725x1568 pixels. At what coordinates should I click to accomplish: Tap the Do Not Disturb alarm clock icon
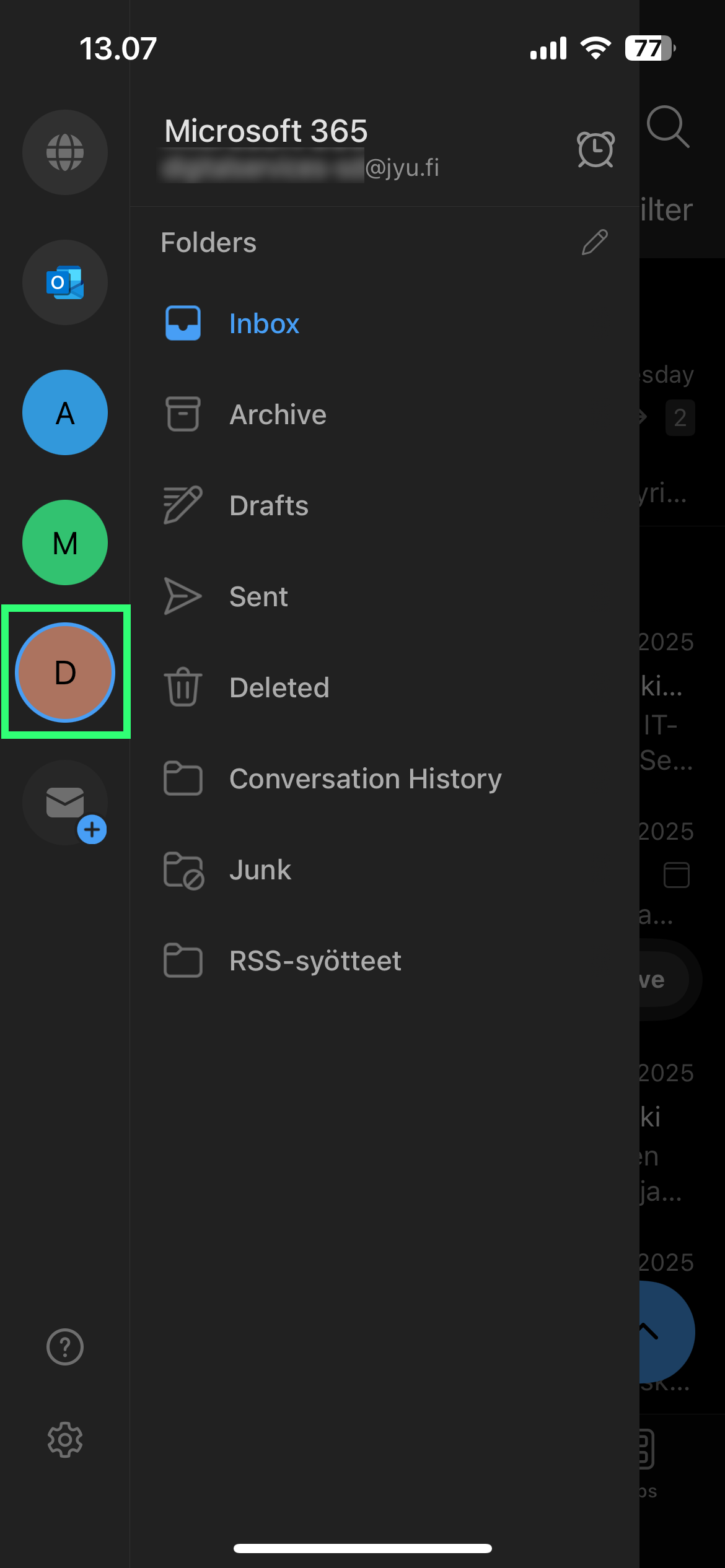tap(595, 149)
